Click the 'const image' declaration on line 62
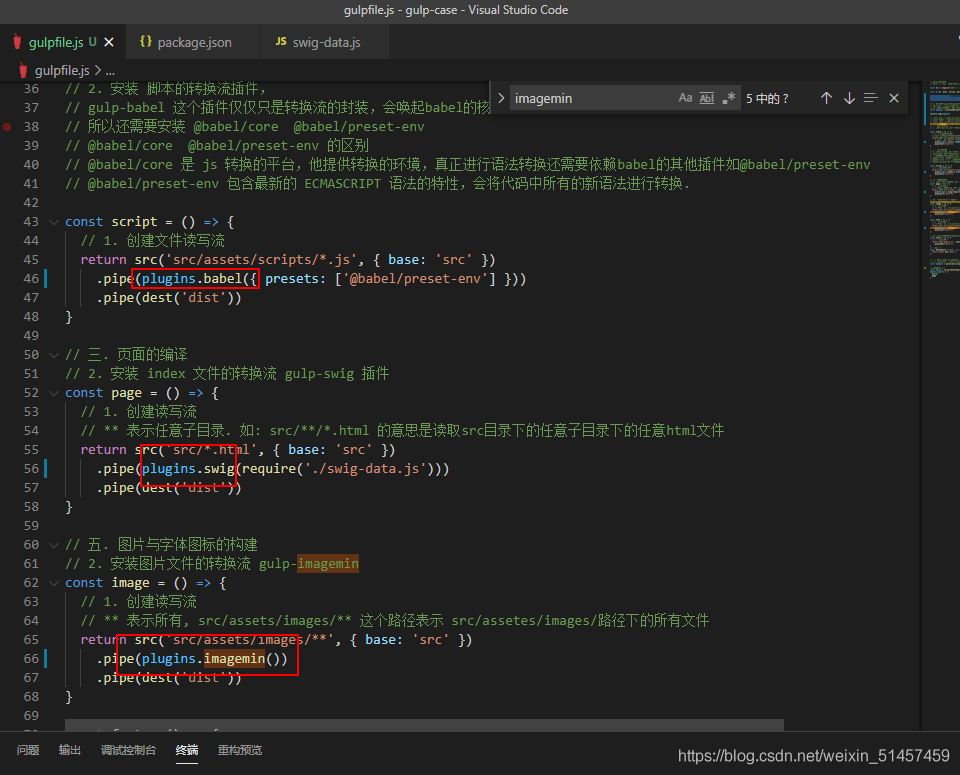This screenshot has height=775, width=960. 107,583
